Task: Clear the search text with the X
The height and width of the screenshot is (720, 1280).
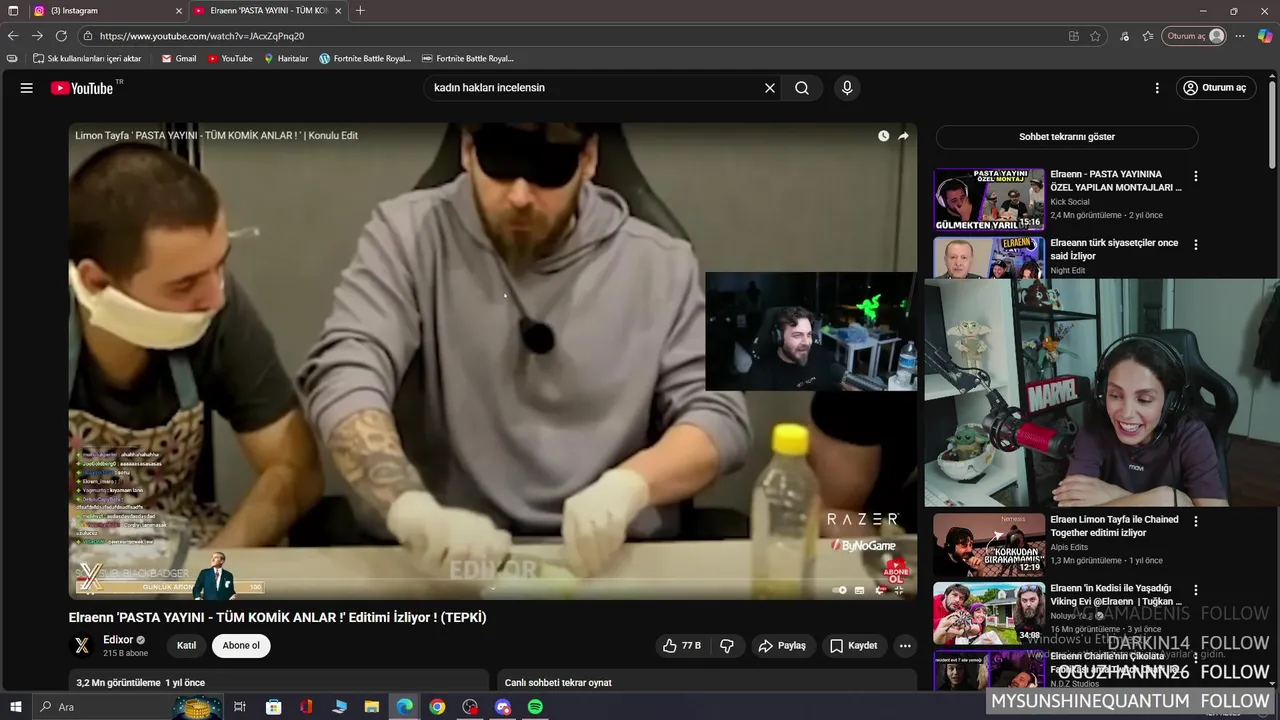Action: click(x=770, y=88)
